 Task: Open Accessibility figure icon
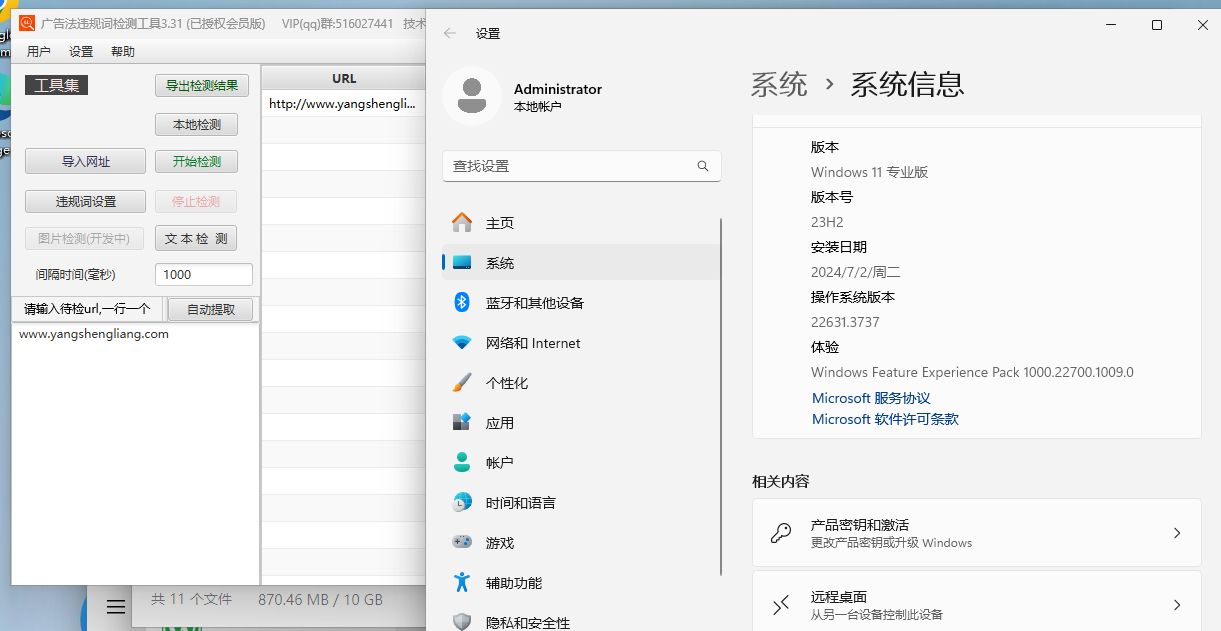(462, 582)
